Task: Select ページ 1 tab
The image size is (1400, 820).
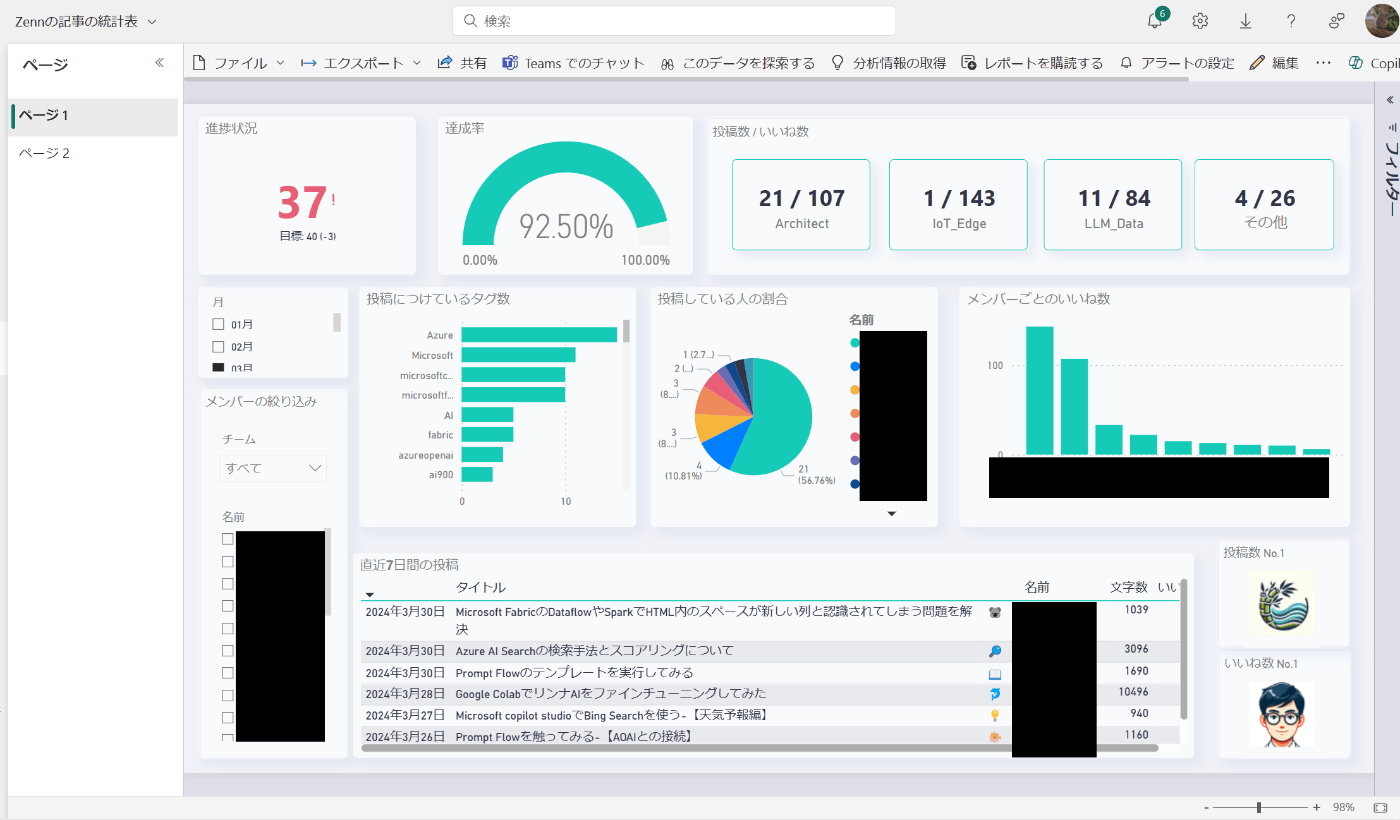Action: pos(94,116)
